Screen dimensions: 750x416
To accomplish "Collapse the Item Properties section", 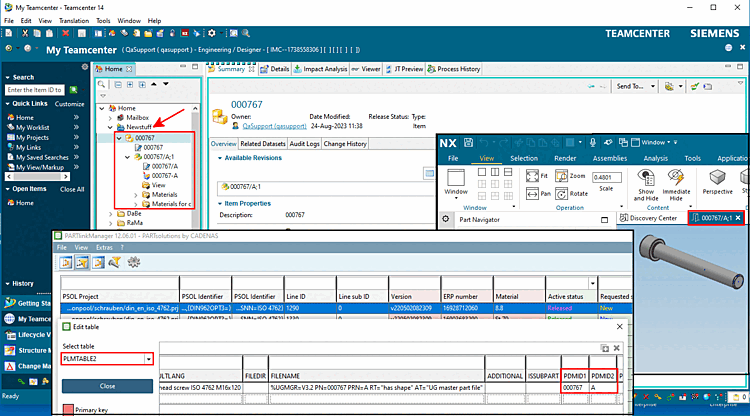I will pos(220,204).
